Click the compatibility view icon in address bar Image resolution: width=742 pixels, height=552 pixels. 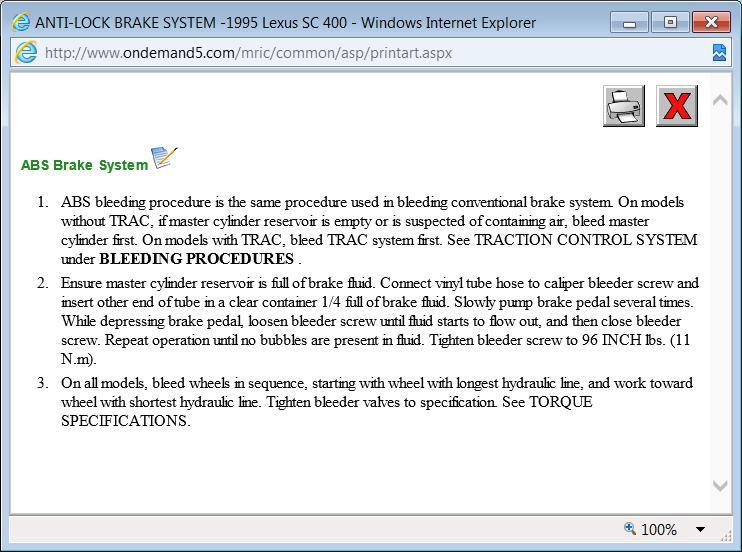719,53
